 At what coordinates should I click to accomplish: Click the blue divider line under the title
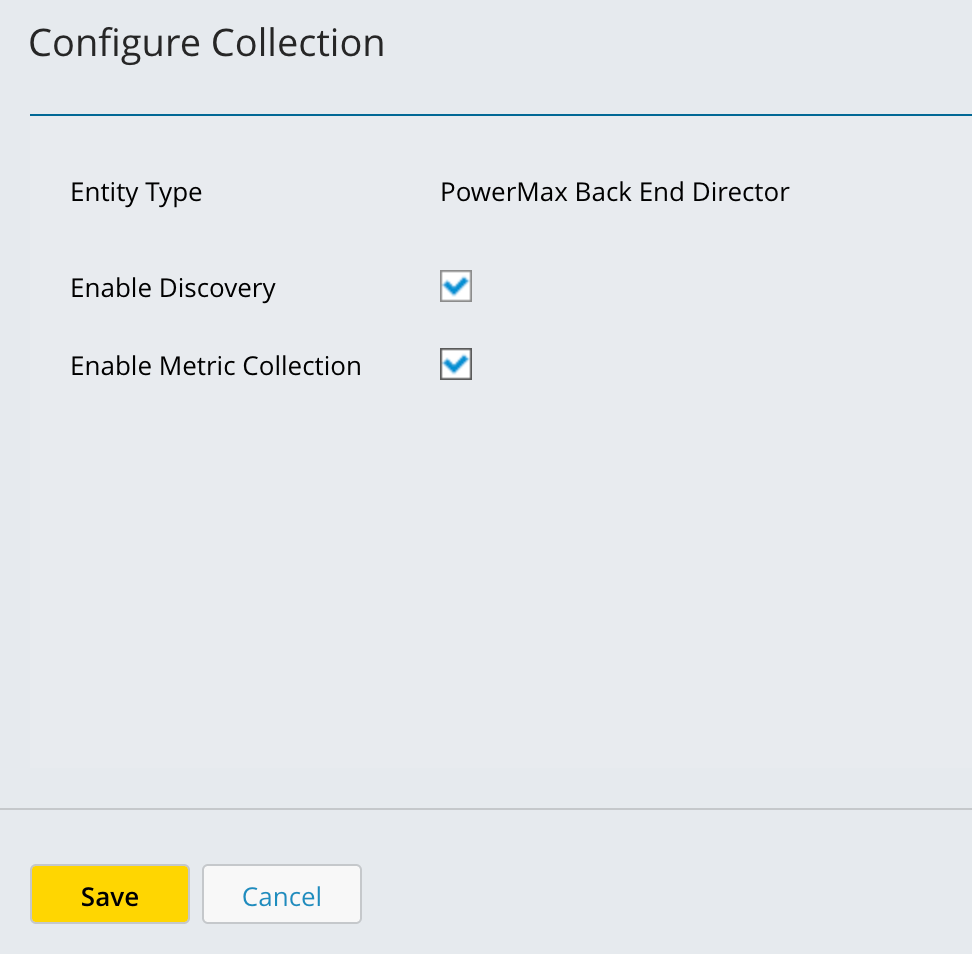tap(500, 115)
